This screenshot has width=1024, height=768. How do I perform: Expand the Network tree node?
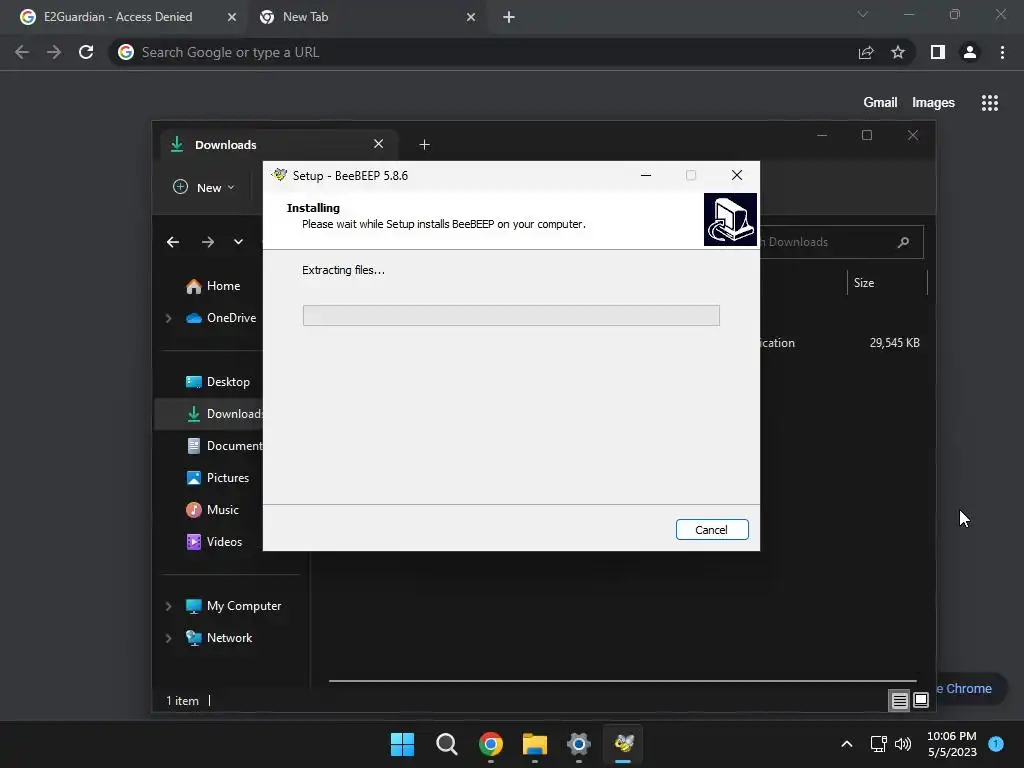pos(168,638)
